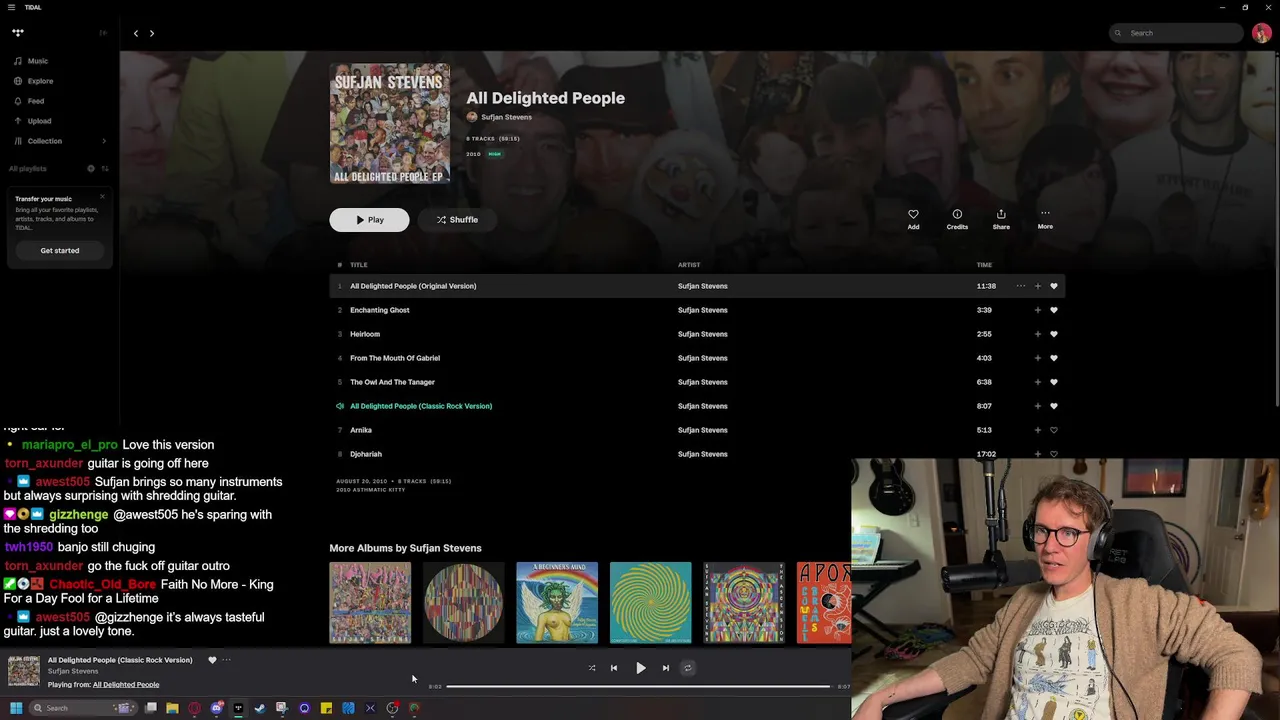Viewport: 1280px width, 720px height.
Task: Open Sufjan Stevens artist link on Arnika row
Action: (702, 430)
